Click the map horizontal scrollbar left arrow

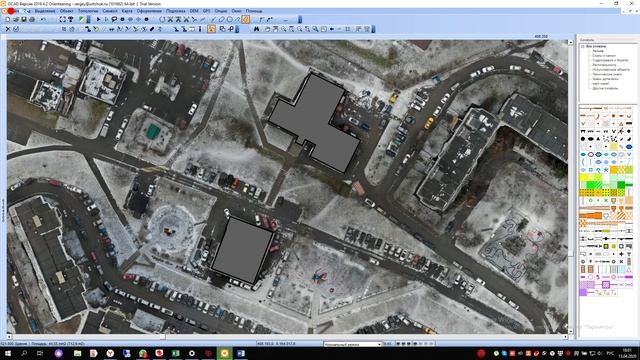click(10, 337)
